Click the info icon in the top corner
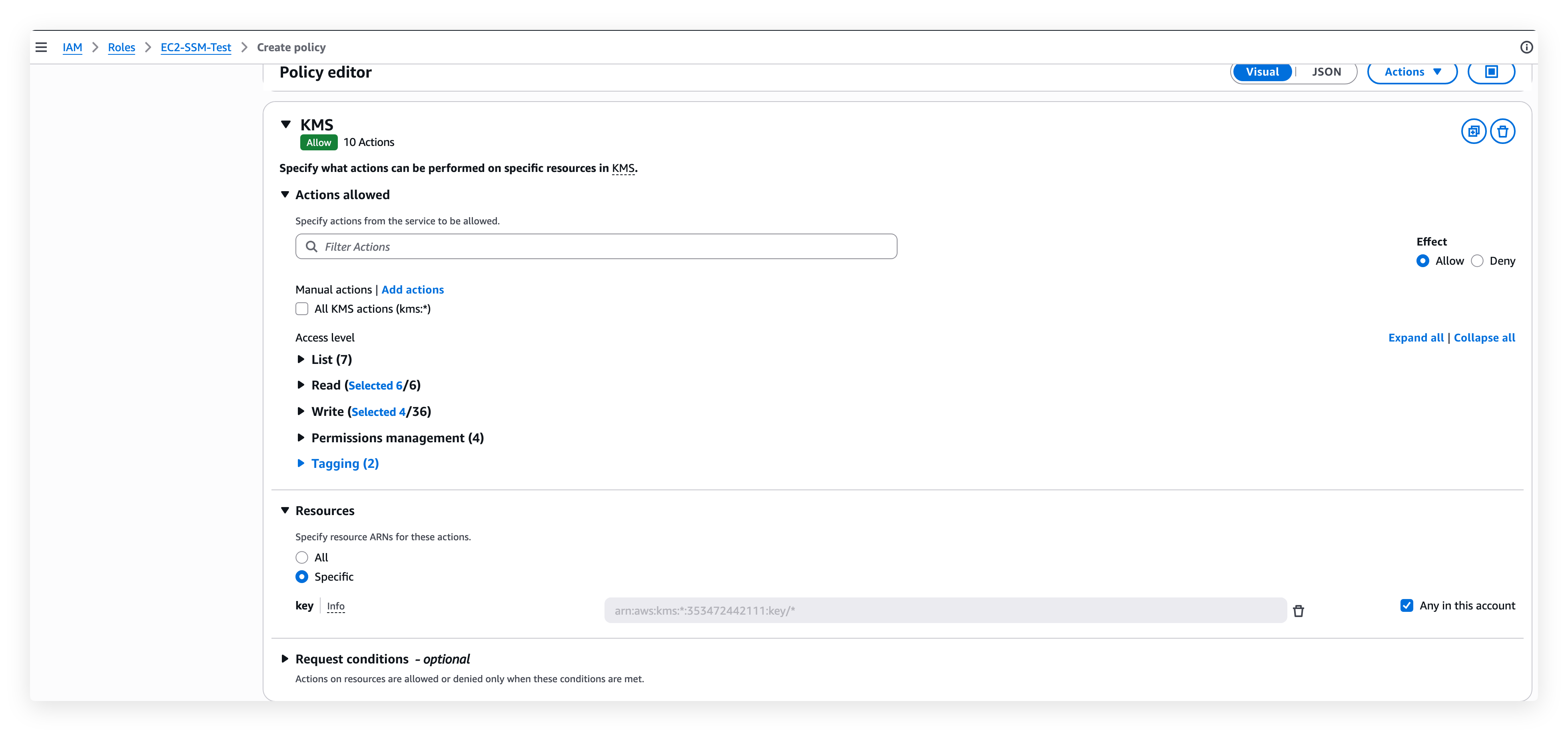Screen dimensions: 1568x731 pyautogui.click(x=1526, y=47)
